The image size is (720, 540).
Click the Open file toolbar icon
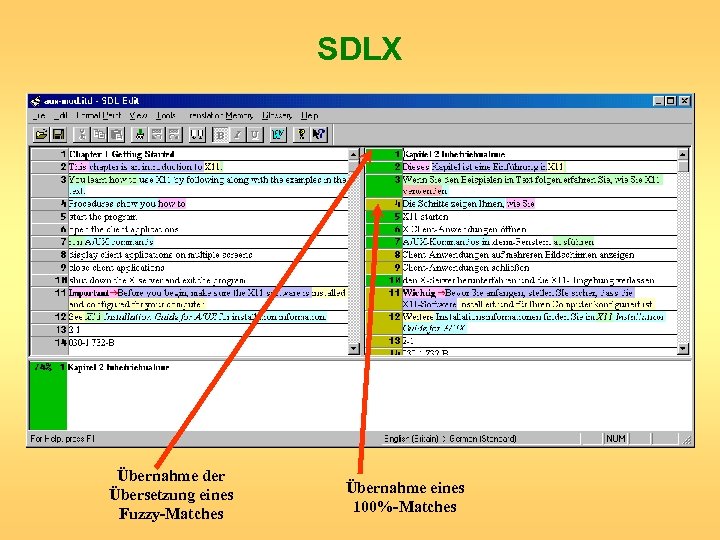[41, 134]
